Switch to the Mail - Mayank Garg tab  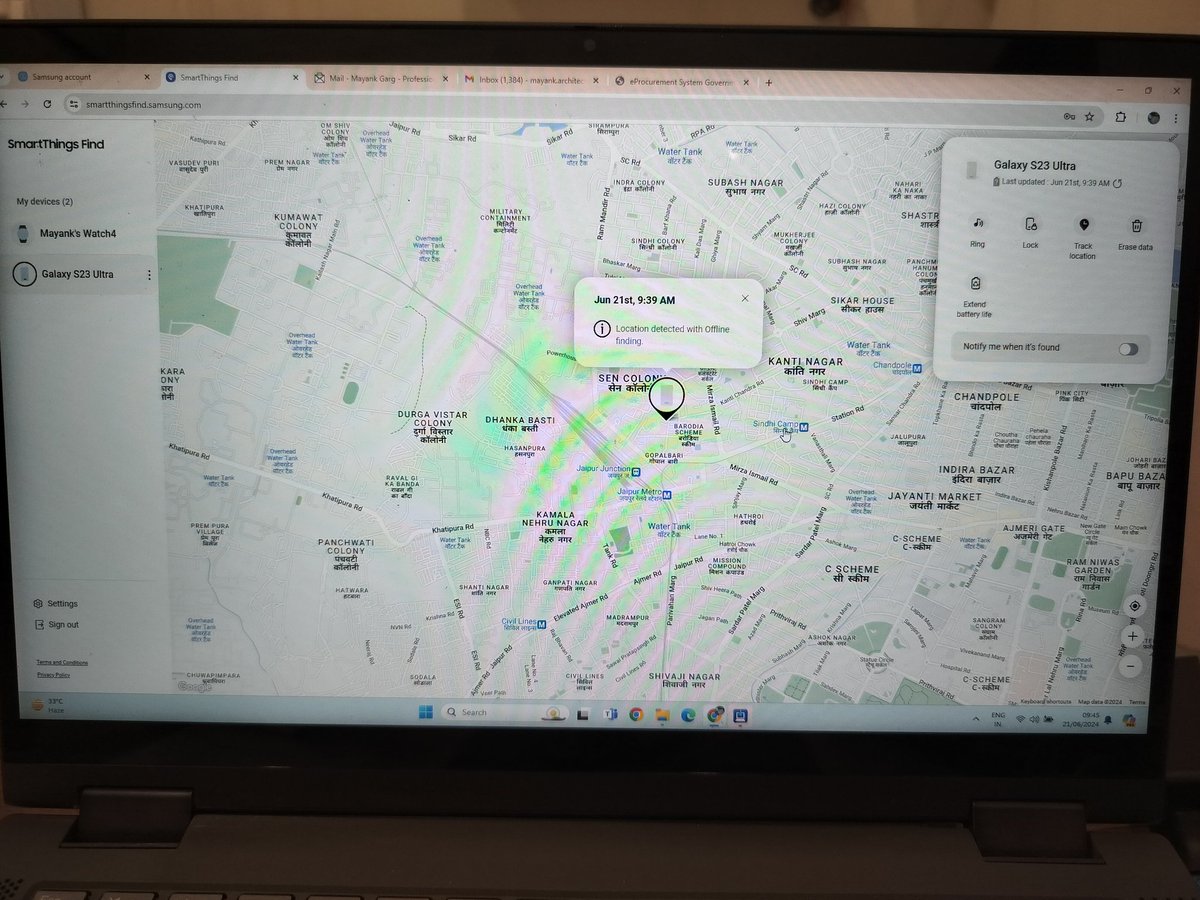point(378,79)
